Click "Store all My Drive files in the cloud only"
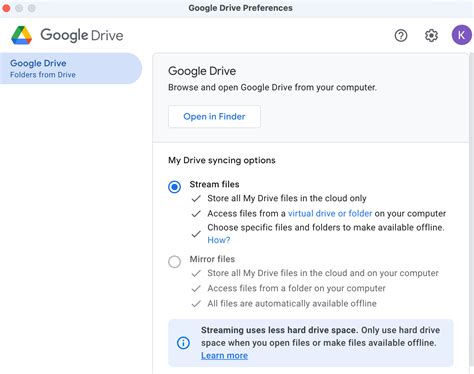 287,198
